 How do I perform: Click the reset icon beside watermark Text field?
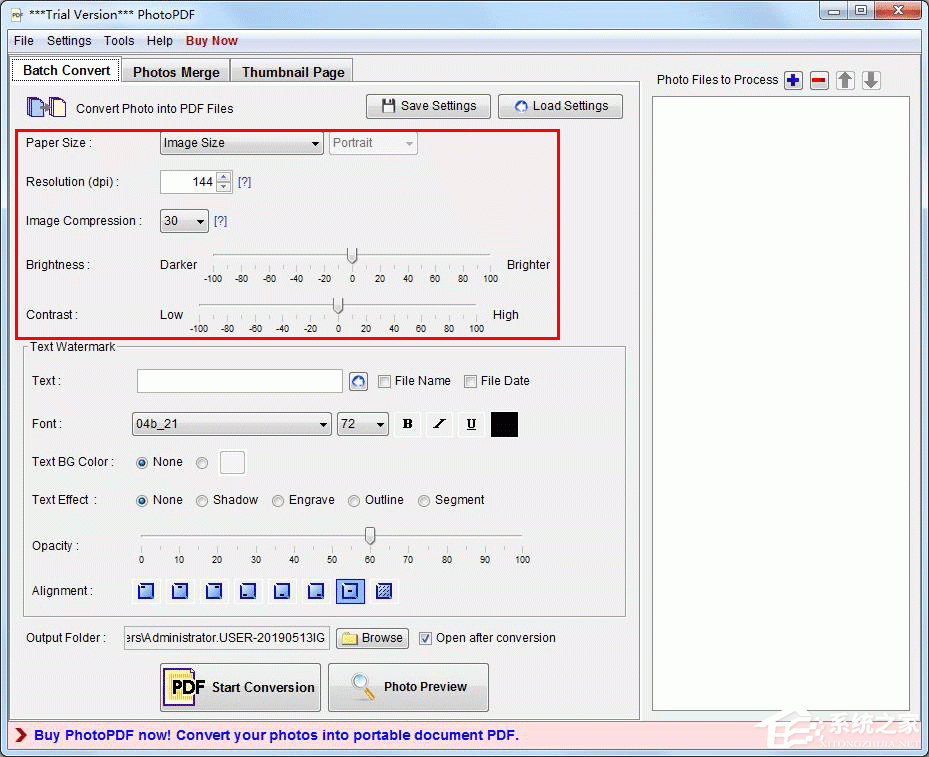[x=358, y=381]
